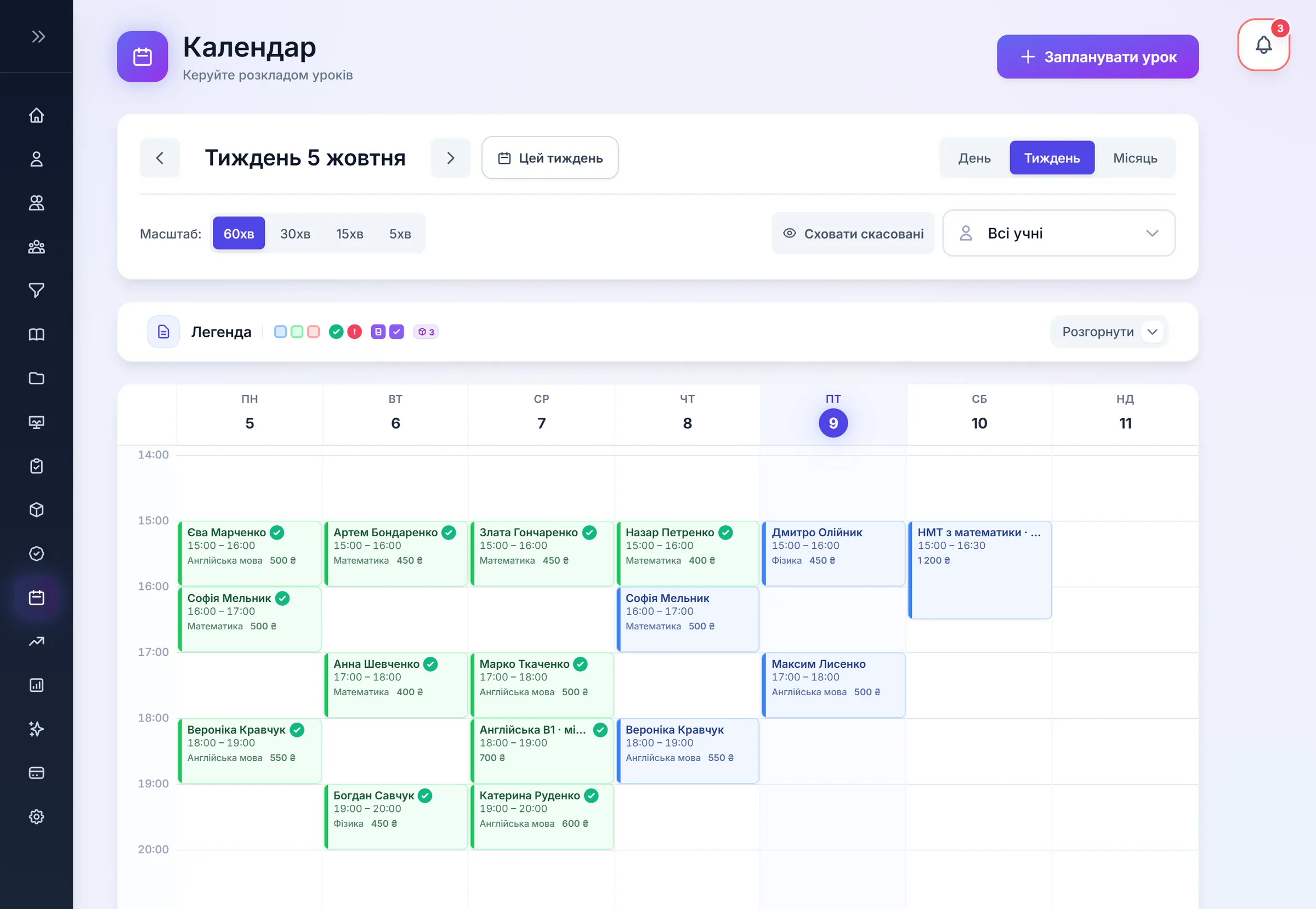This screenshot has width=1316, height=909.
Task: Open the single person icon in sidebar
Action: [x=36, y=159]
